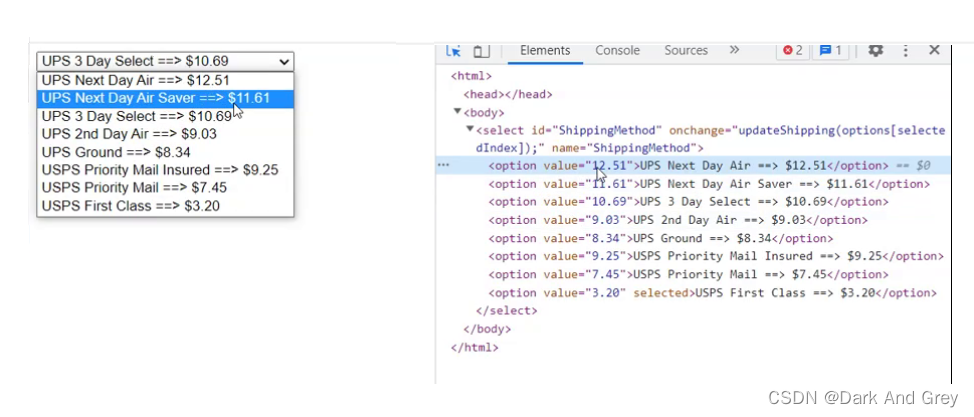The image size is (974, 417).
Task: Switch to the Console tab
Action: (617, 50)
